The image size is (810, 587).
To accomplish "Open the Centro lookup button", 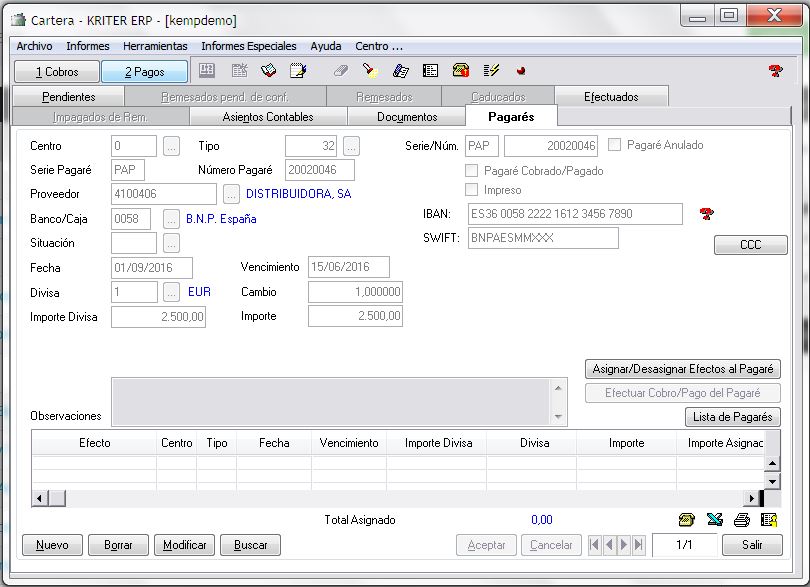I will [x=172, y=146].
